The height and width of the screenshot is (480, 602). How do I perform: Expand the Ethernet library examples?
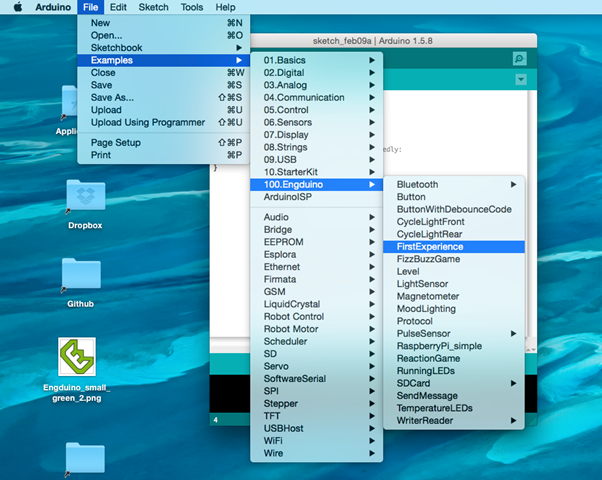(x=316, y=267)
